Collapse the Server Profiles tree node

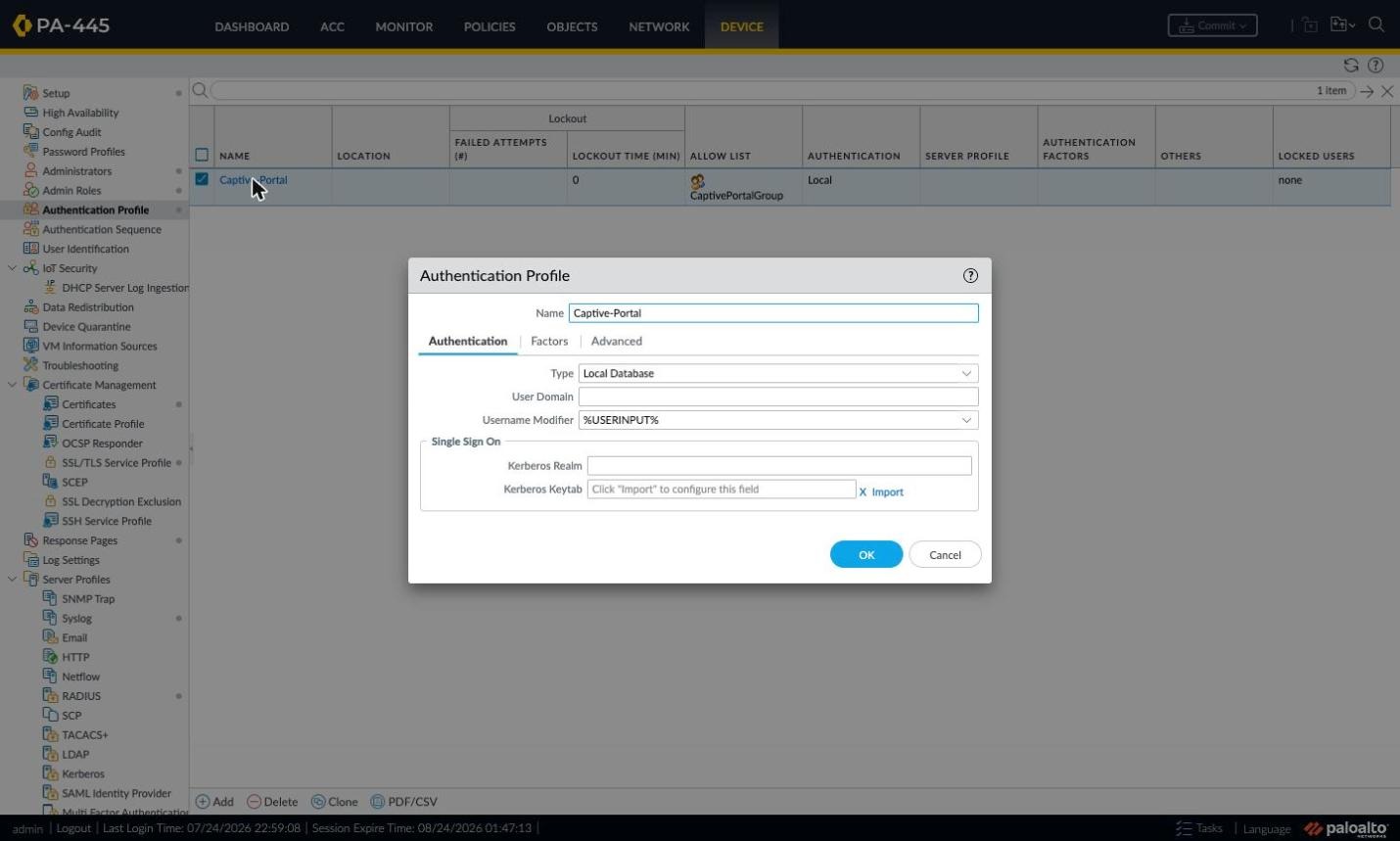[x=12, y=580]
